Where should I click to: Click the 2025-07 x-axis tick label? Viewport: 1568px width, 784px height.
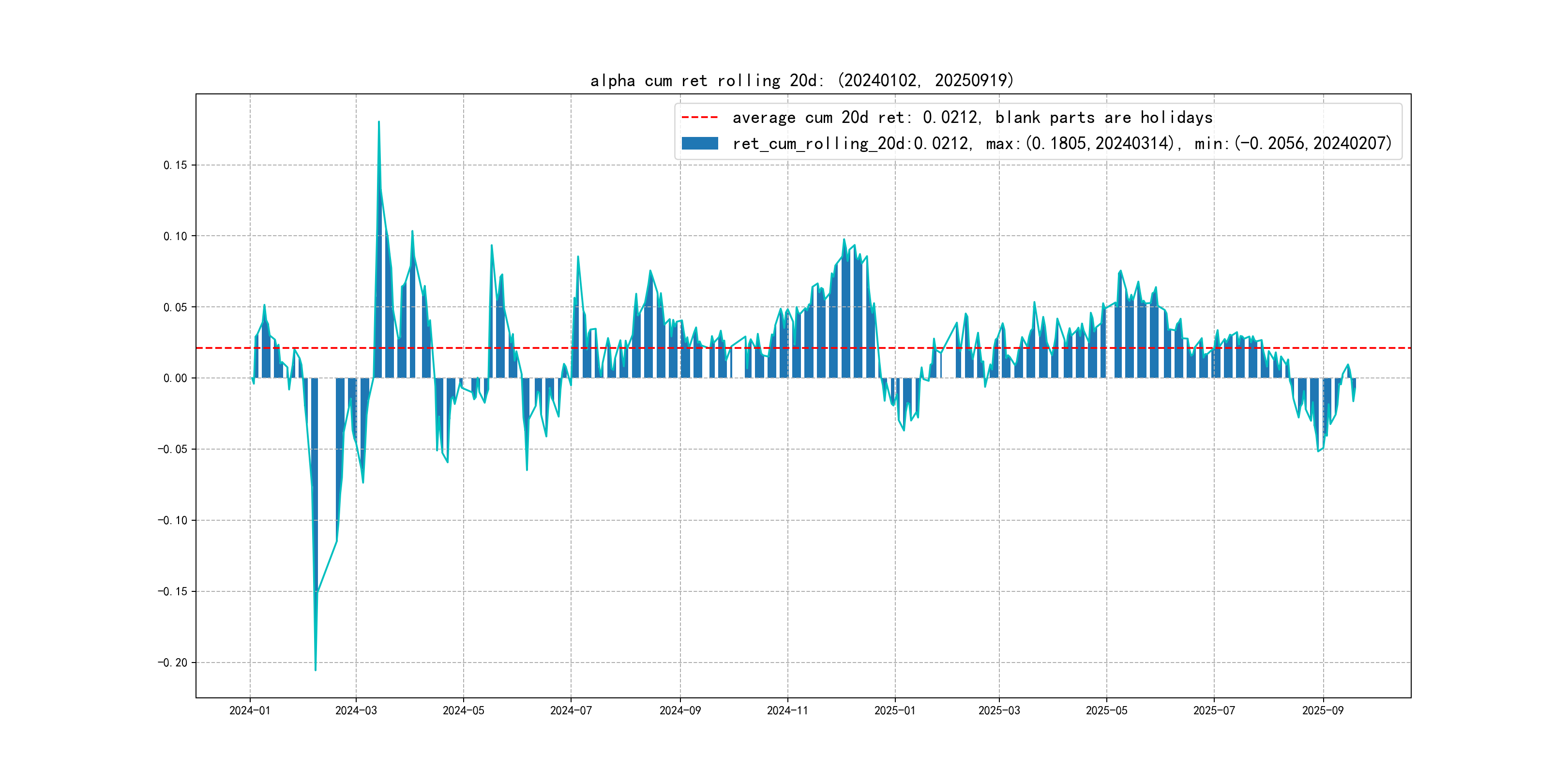[1214, 710]
